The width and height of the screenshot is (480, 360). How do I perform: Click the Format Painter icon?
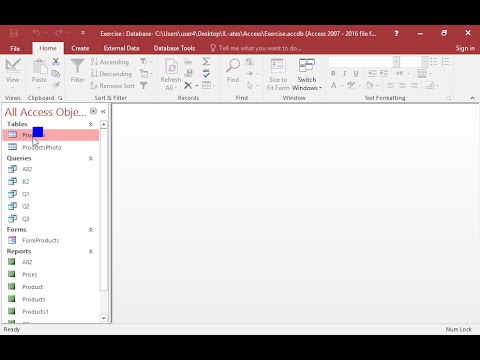56,85
